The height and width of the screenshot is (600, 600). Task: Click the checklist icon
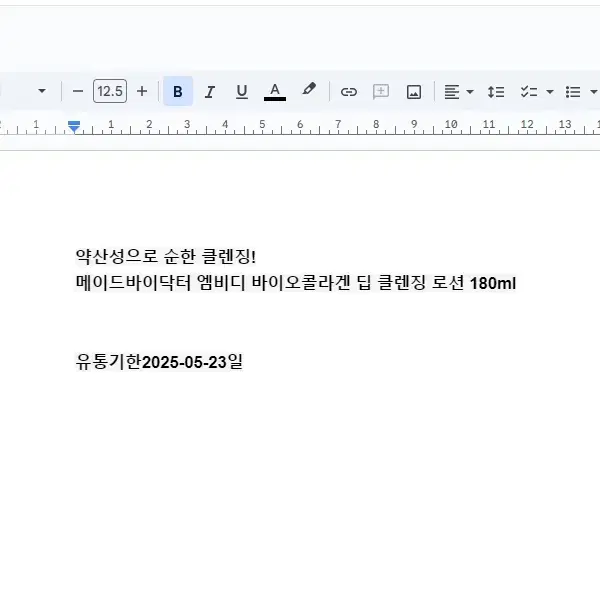click(529, 92)
